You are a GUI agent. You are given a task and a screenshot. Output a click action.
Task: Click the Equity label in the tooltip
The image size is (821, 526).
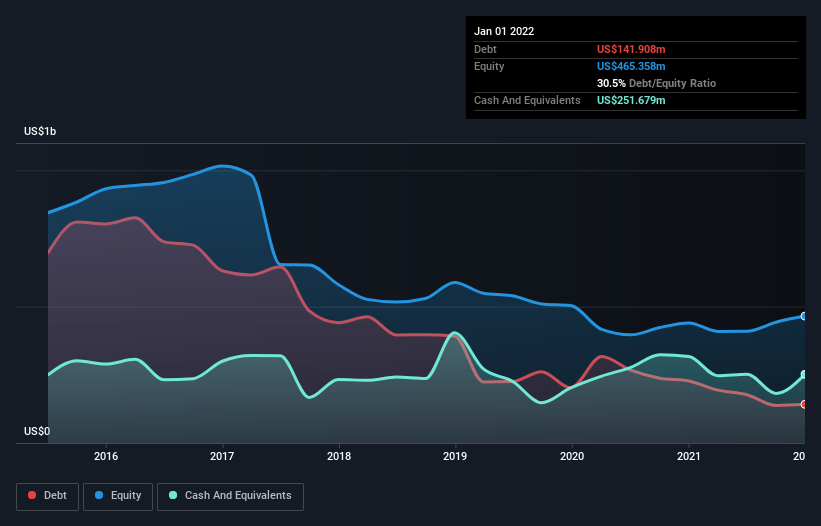pos(489,66)
